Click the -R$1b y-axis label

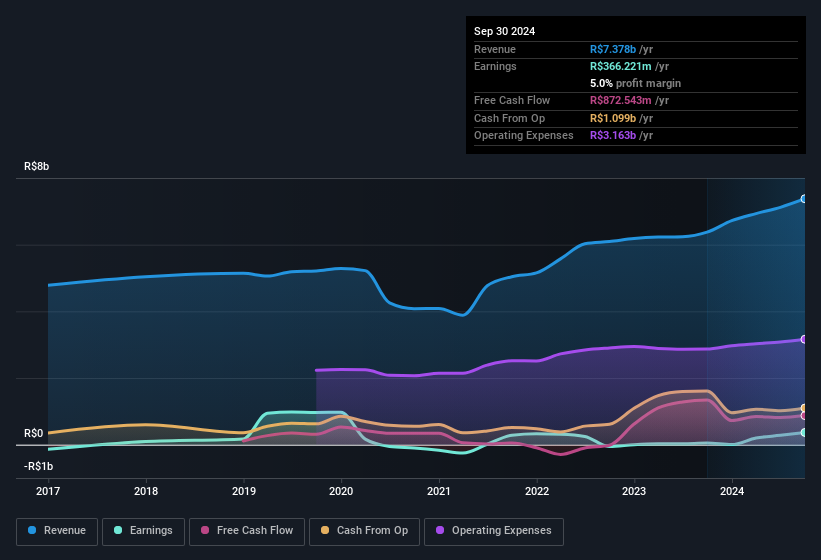click(38, 466)
